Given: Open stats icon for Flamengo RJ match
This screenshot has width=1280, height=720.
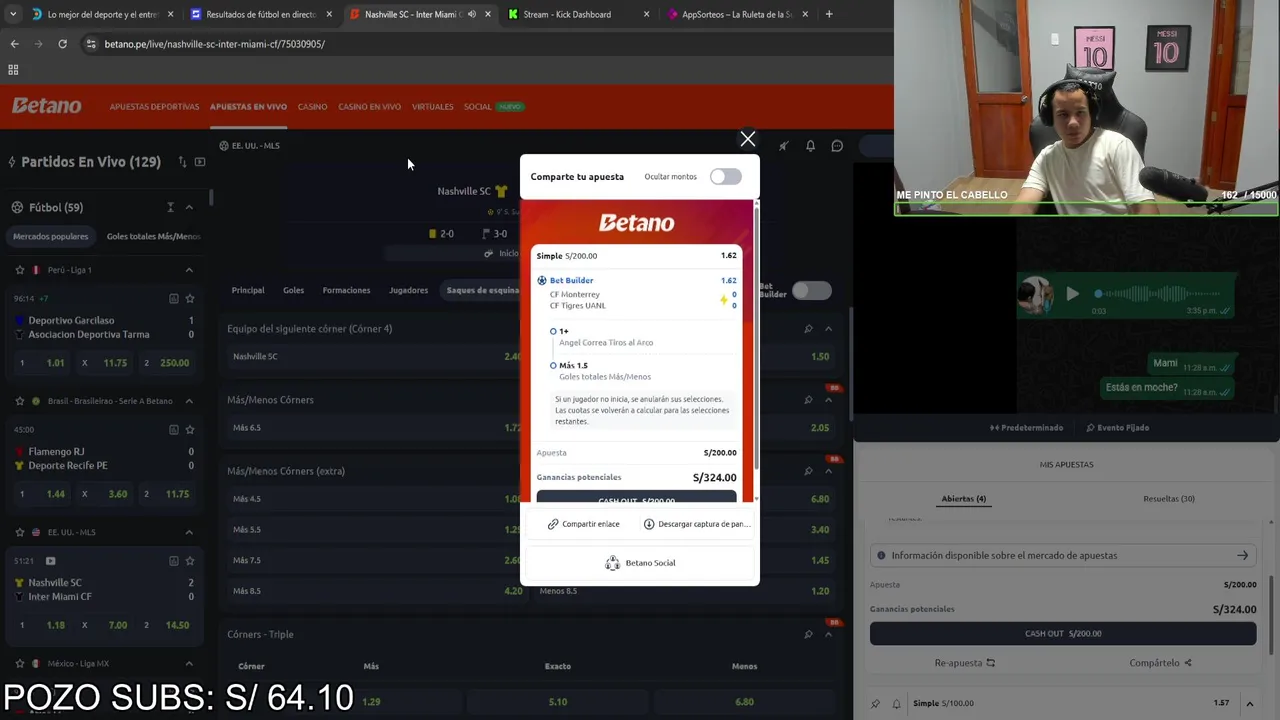Looking at the screenshot, I should tap(173, 429).
